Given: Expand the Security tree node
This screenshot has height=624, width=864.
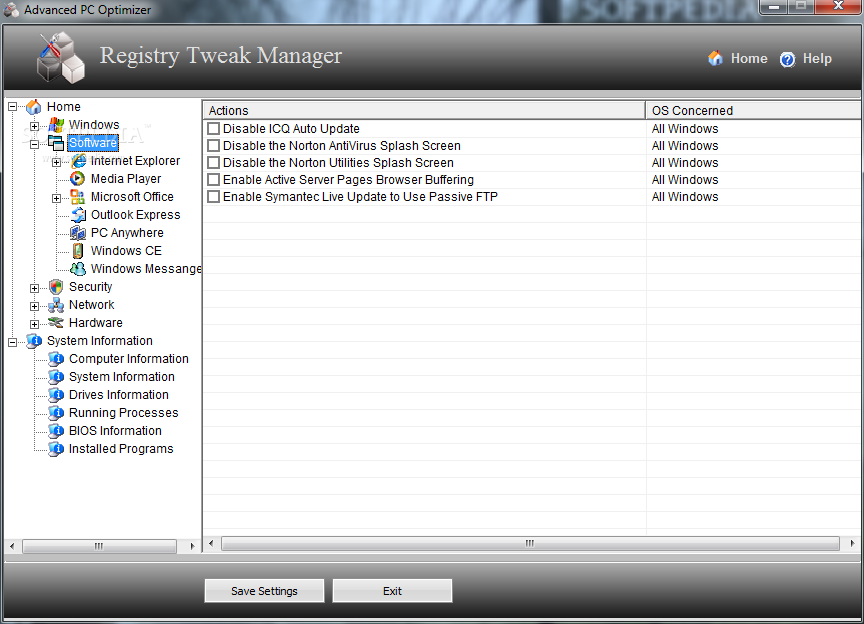Looking at the screenshot, I should 34,288.
